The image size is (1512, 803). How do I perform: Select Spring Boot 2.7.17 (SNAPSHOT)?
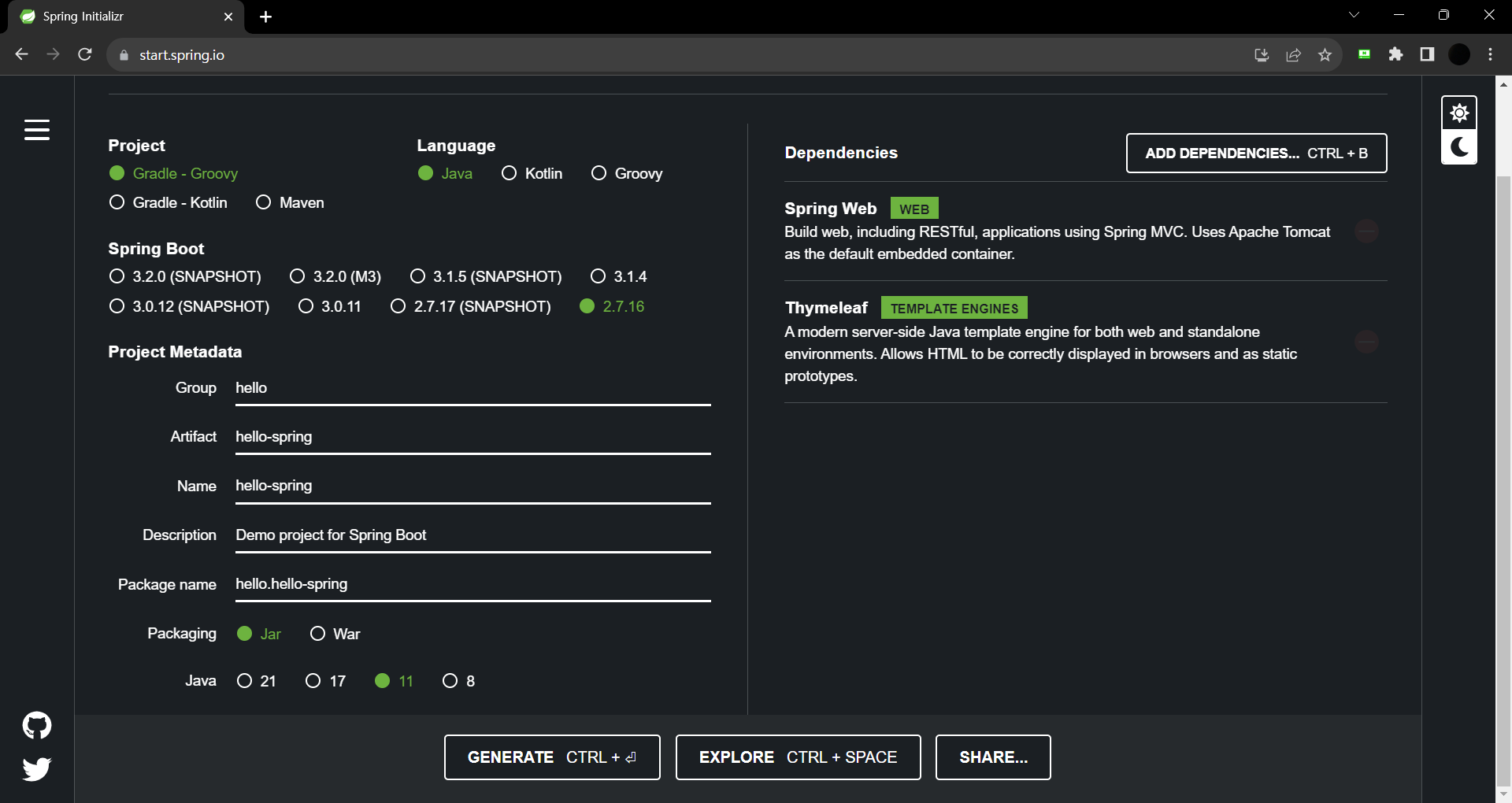pos(471,306)
